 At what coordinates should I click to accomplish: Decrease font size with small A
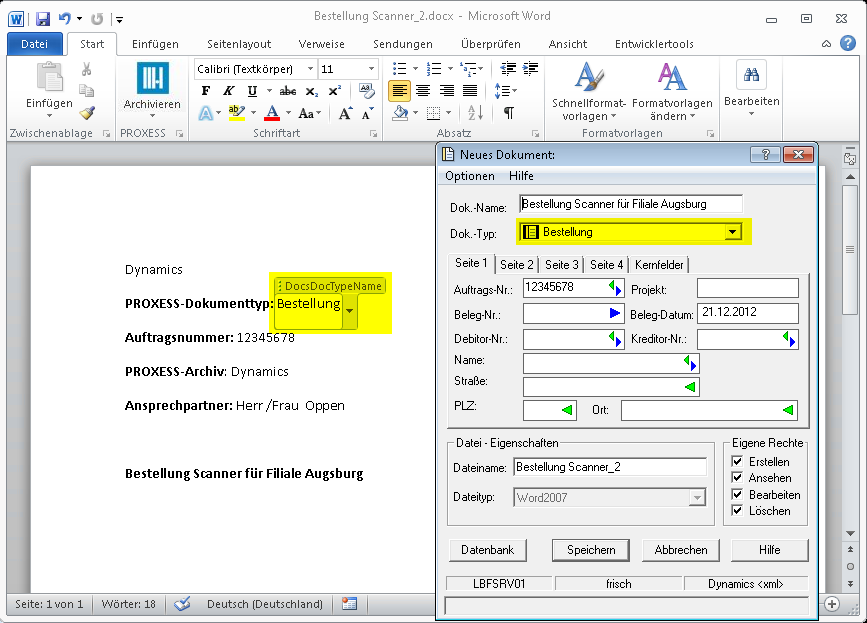[x=367, y=114]
